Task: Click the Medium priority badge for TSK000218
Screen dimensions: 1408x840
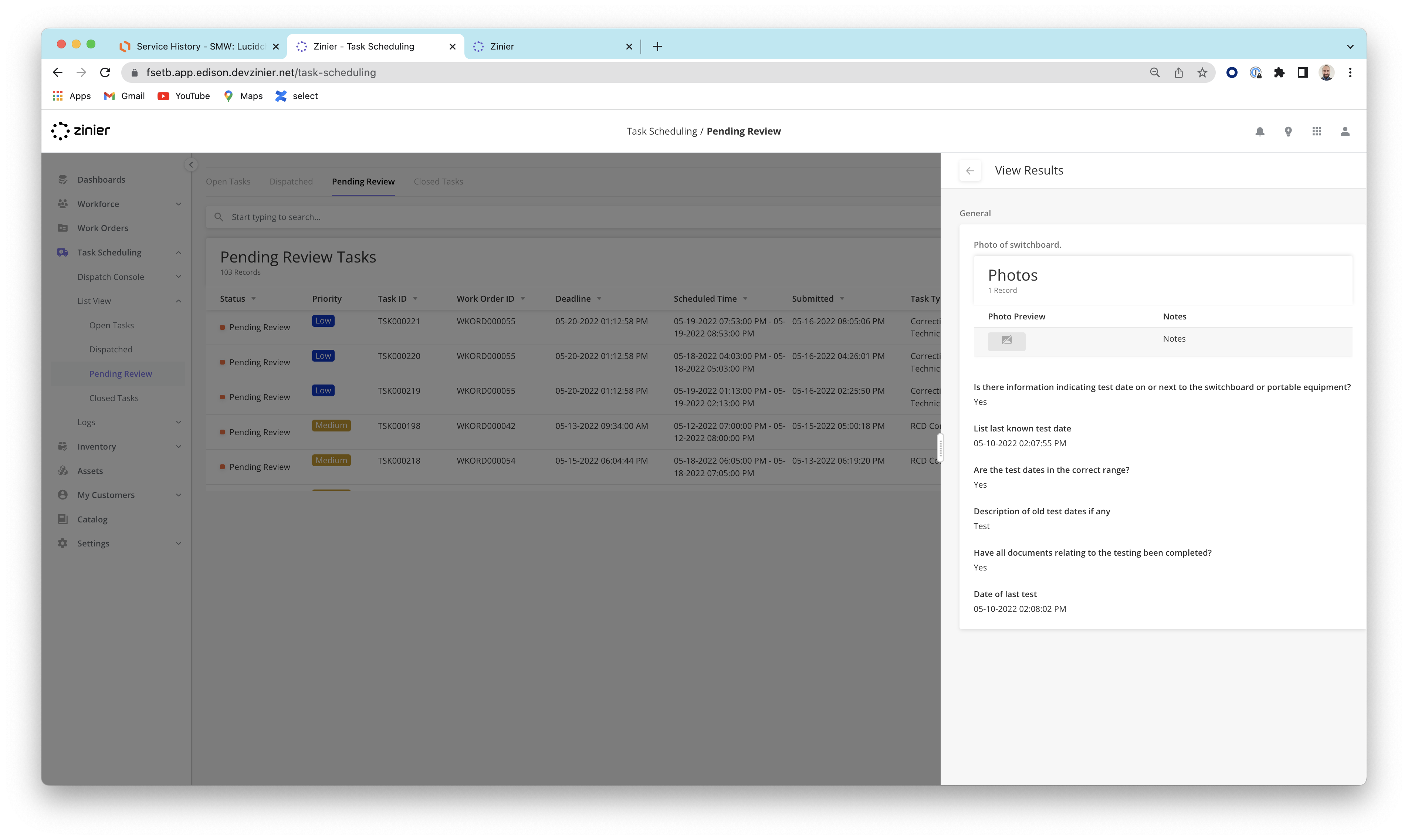Action: pos(331,461)
